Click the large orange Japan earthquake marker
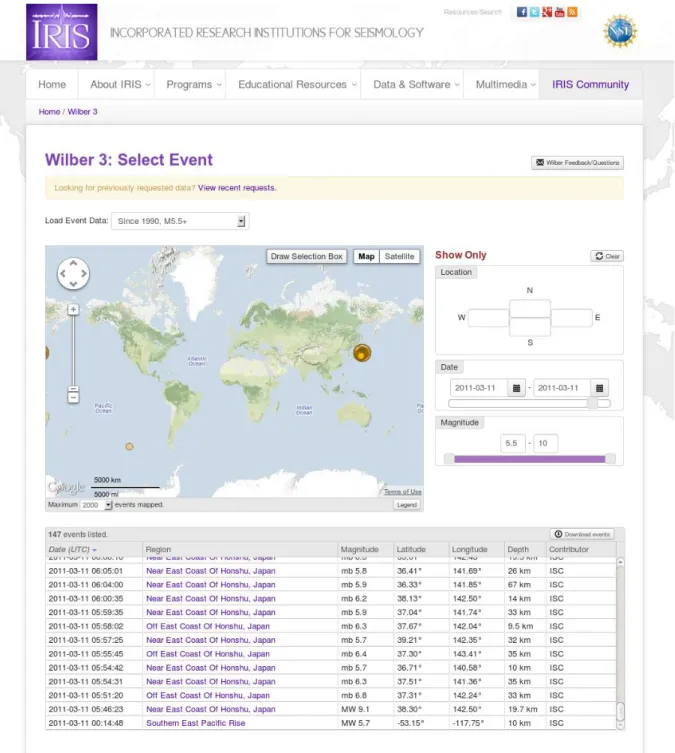This screenshot has width=675, height=753. [362, 352]
